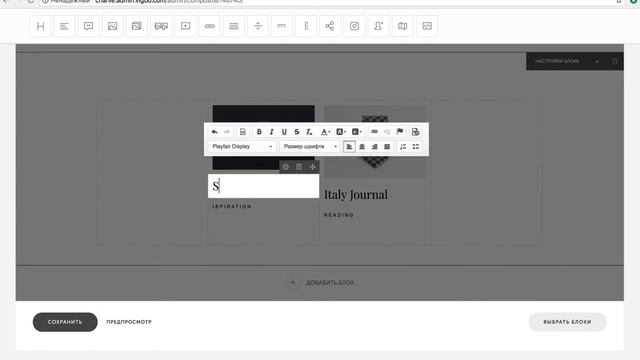Insert a bulleted list
Viewport: 640px width, 360px height.
(x=416, y=147)
